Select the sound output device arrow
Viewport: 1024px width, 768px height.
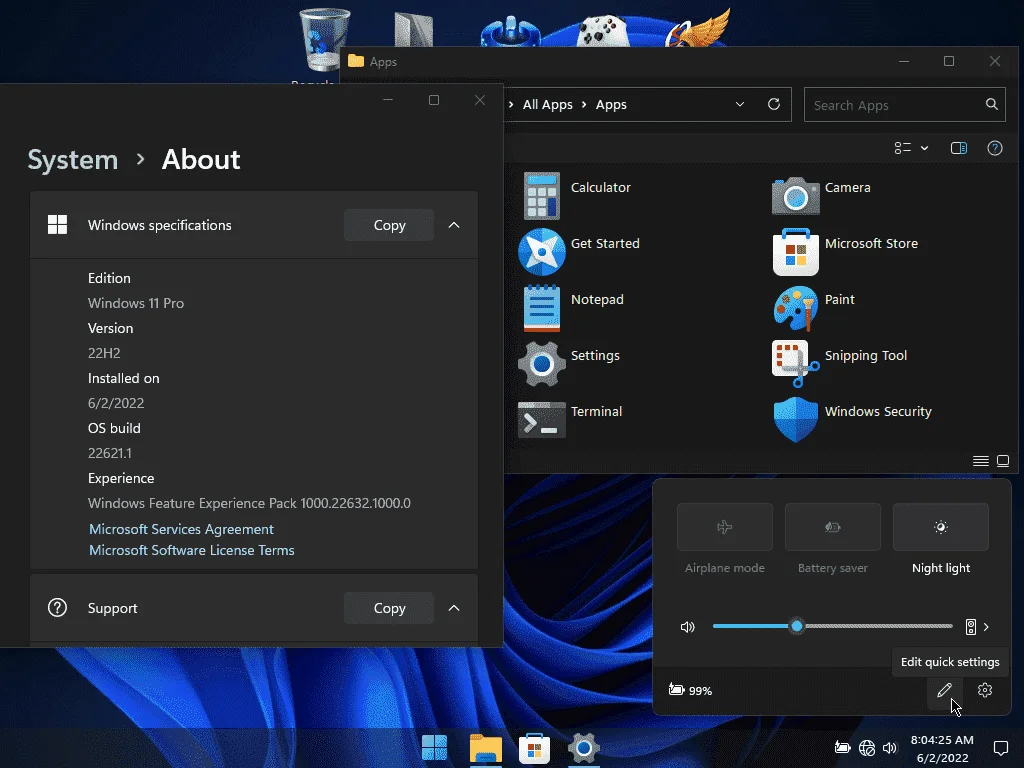985,627
